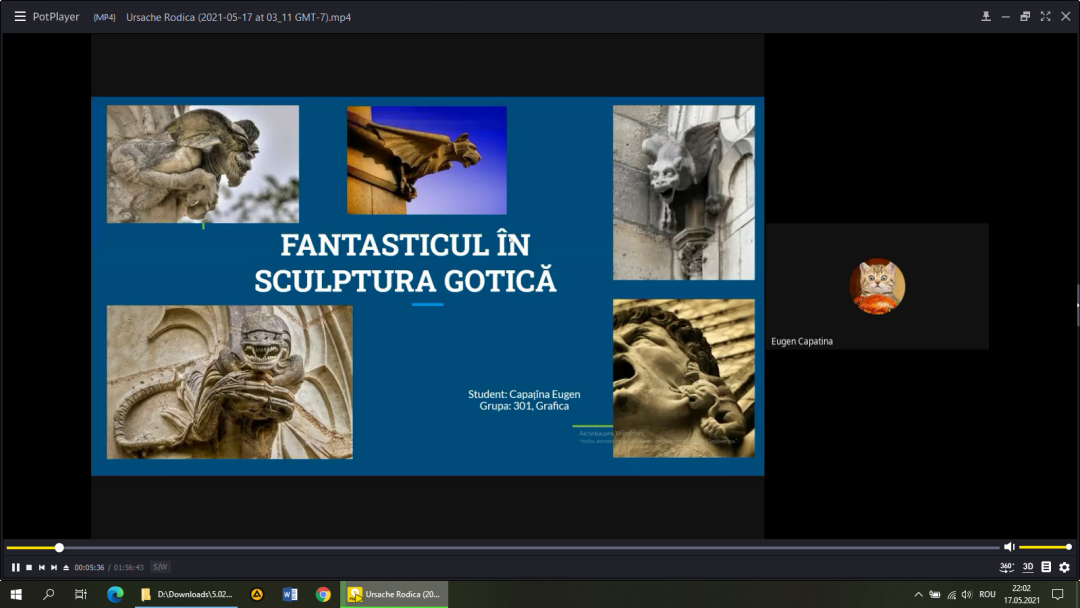The width and height of the screenshot is (1080, 608).
Task: Skip to the next file
Action: click(54, 567)
